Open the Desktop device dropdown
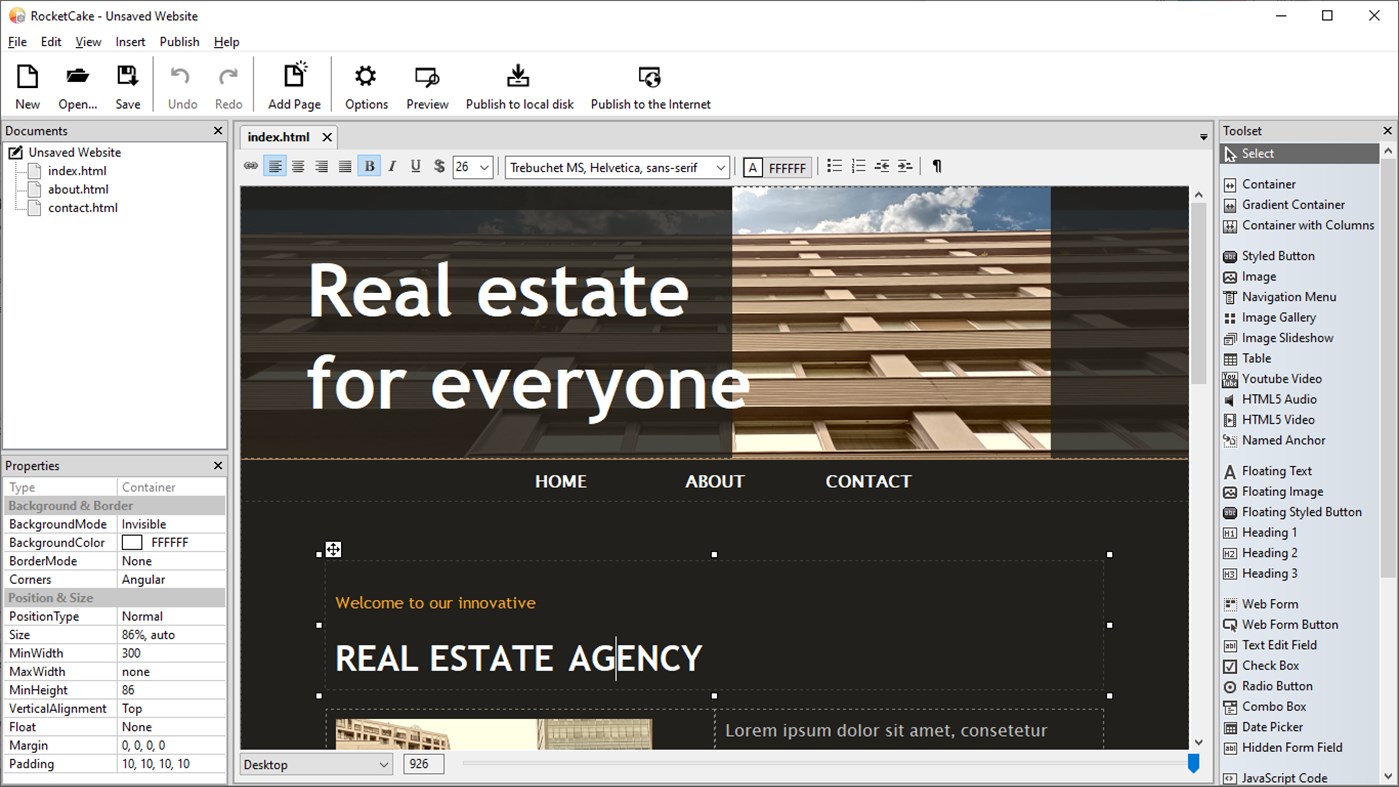Image resolution: width=1399 pixels, height=787 pixels. coord(315,763)
